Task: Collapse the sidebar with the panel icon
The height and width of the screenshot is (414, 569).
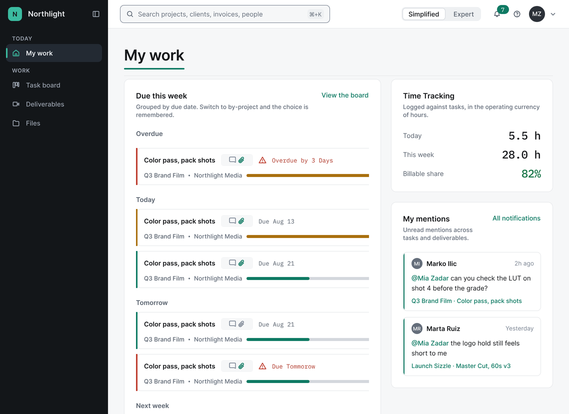Action: pyautogui.click(x=96, y=14)
